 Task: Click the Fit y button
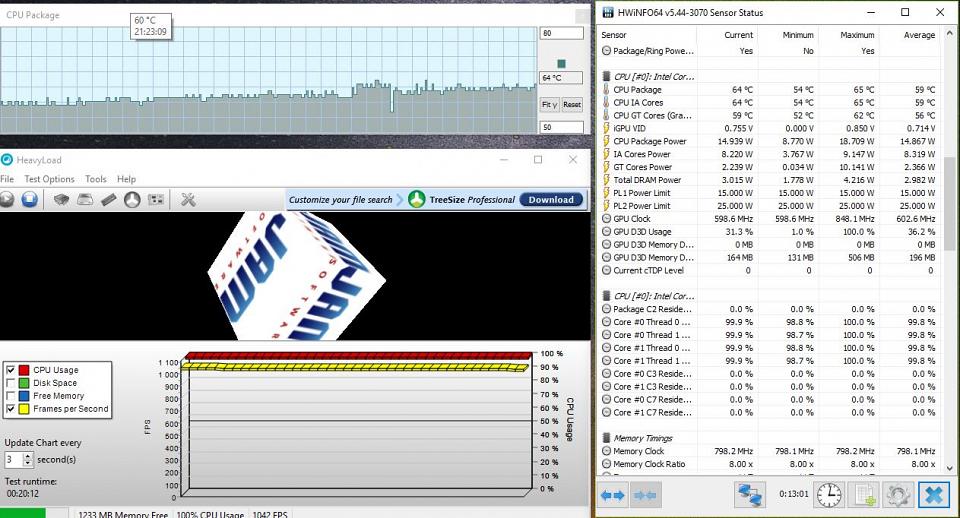tap(549, 105)
